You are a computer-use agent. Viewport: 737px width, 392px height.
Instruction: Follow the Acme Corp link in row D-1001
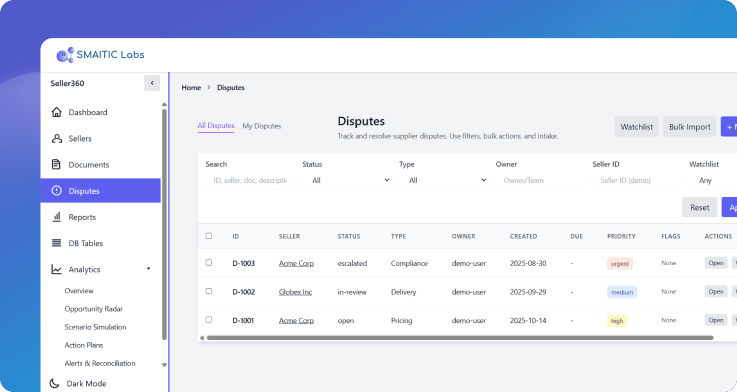[296, 321]
